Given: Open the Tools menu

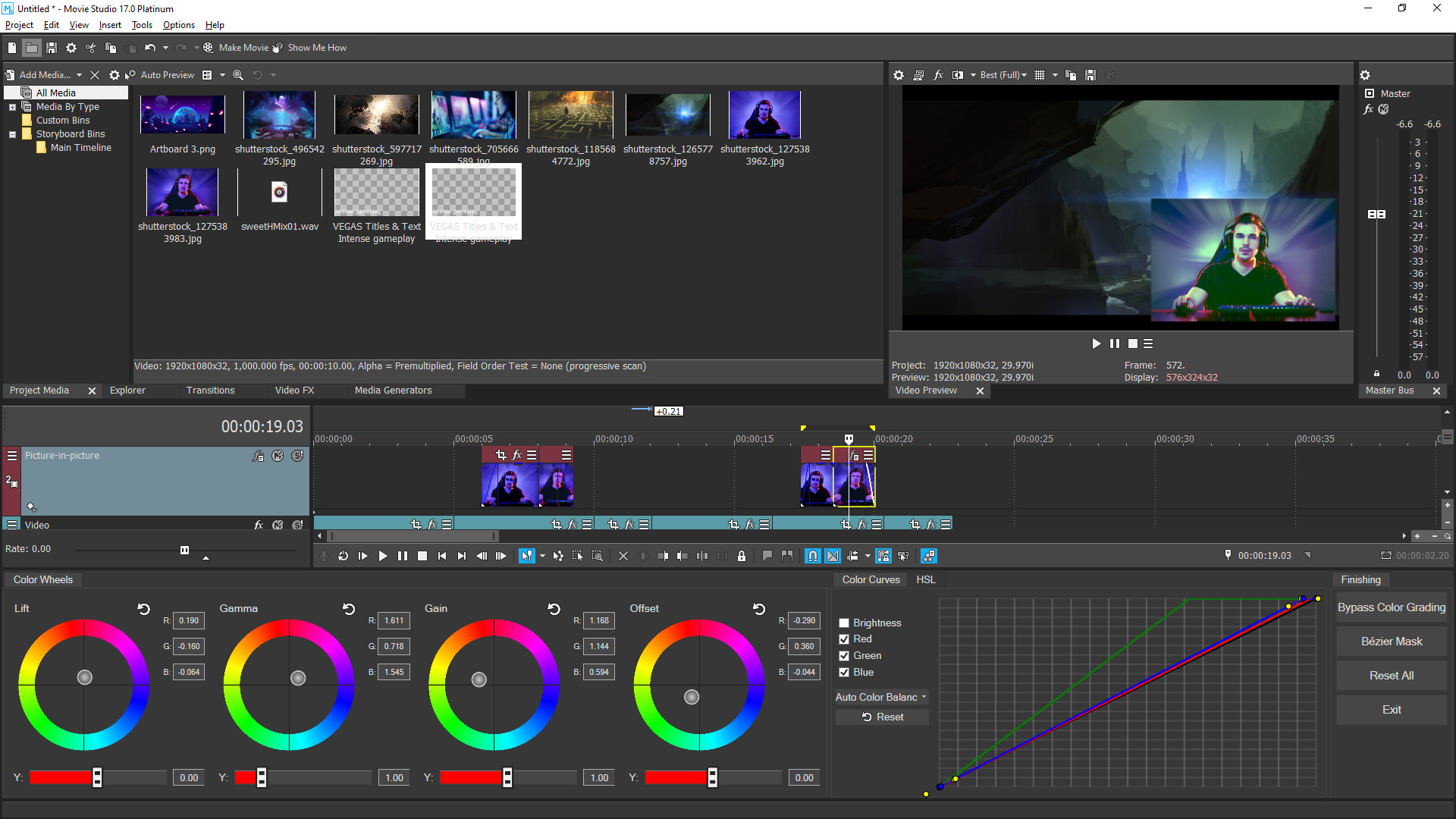Looking at the screenshot, I should pyautogui.click(x=141, y=25).
